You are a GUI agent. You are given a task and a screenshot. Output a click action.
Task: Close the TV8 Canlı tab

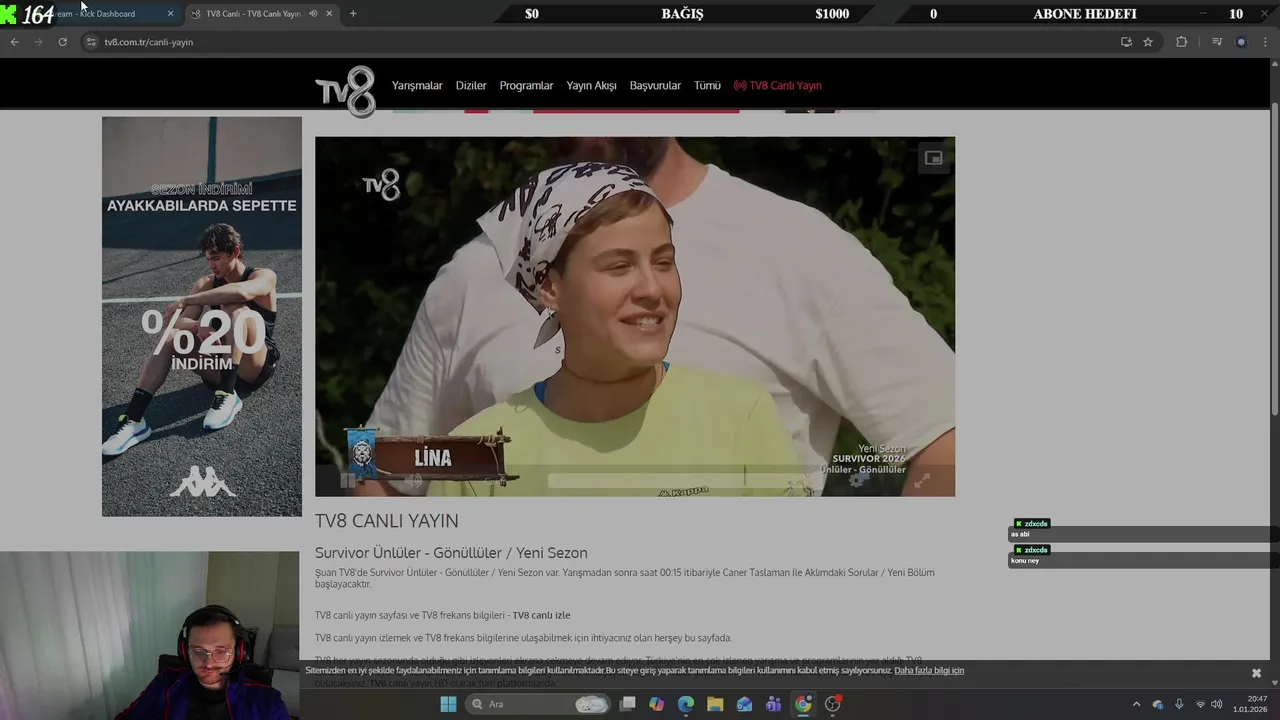pos(329,14)
